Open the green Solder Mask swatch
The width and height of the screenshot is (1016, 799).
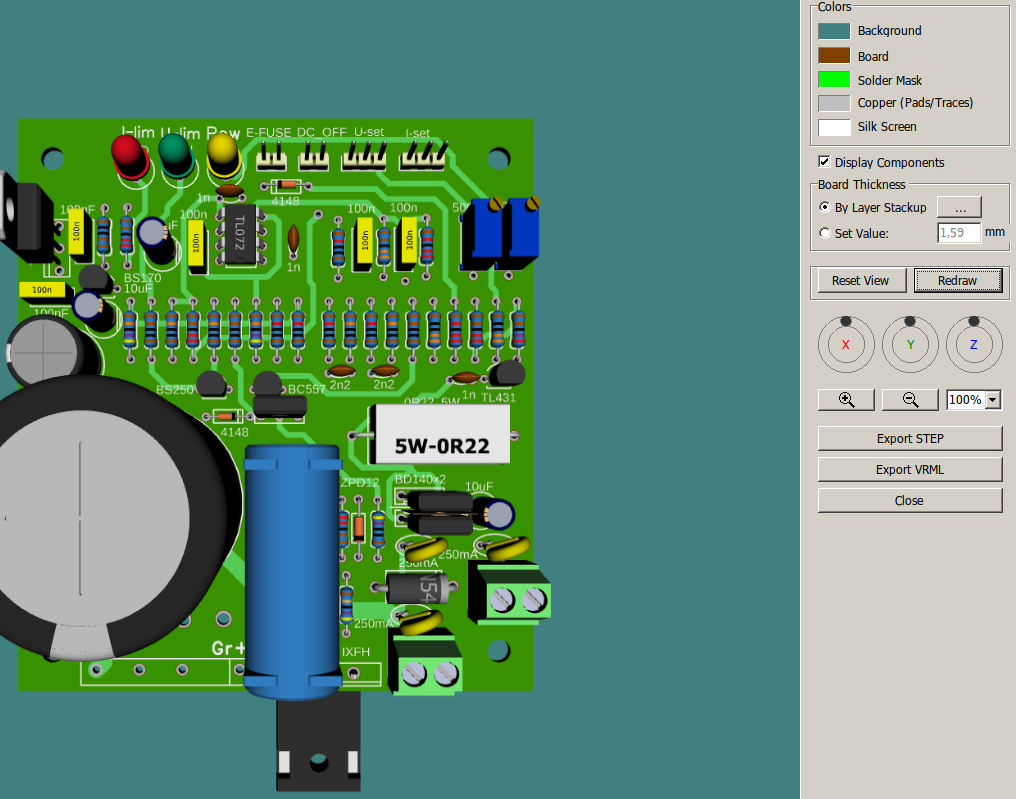pos(834,80)
